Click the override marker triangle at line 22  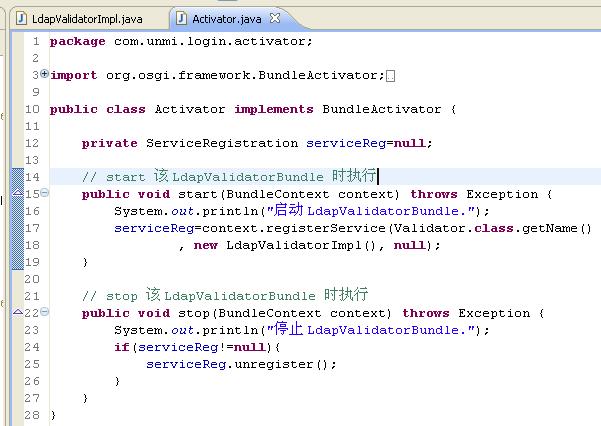click(x=17, y=311)
